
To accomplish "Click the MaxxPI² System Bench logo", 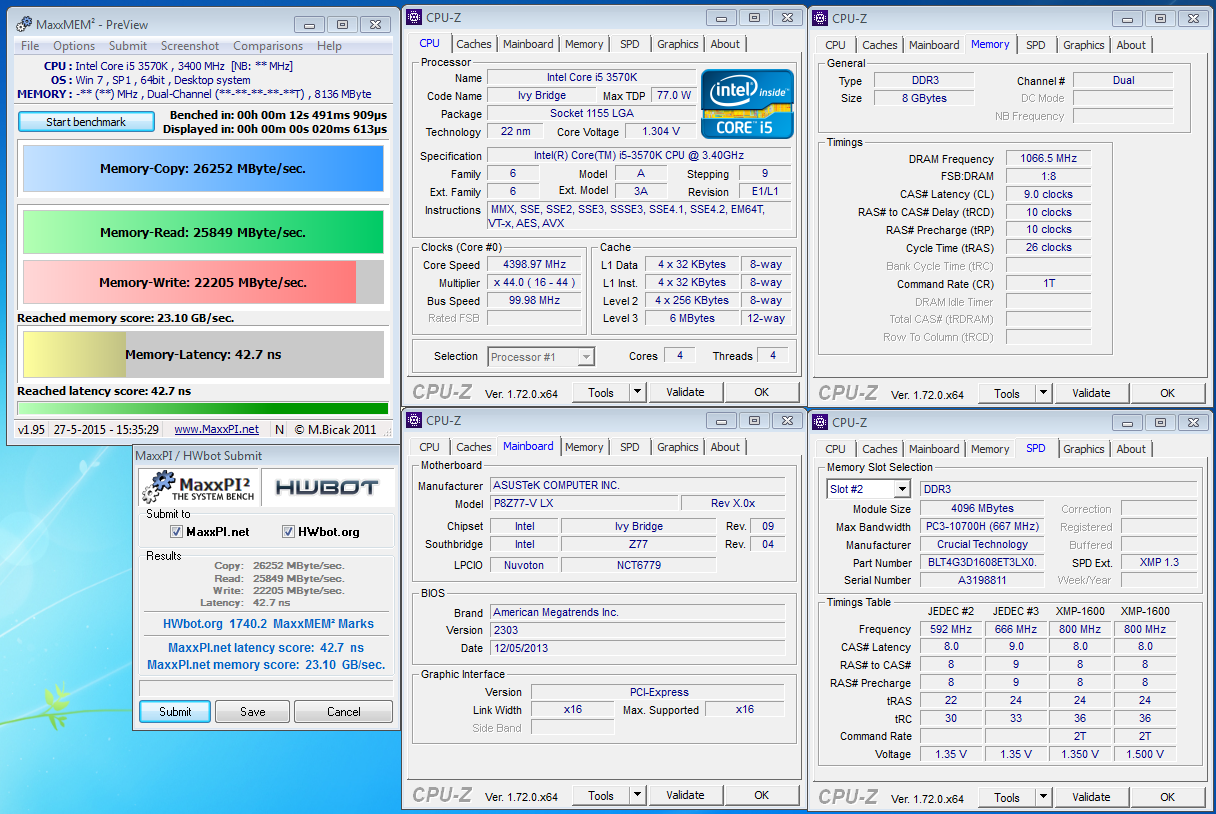I will [x=197, y=487].
